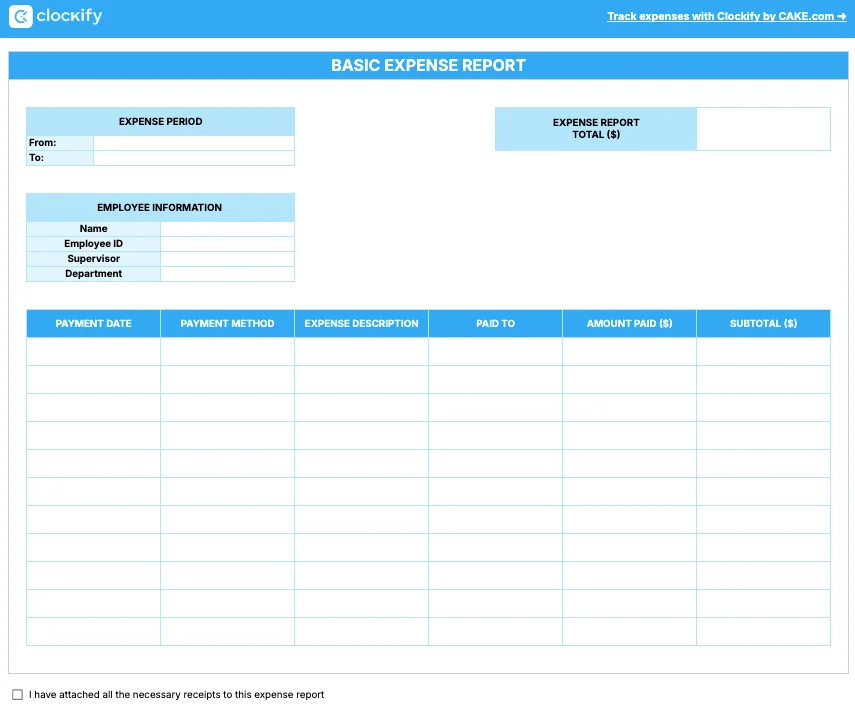Click the To date field
855x711 pixels.
coord(194,158)
